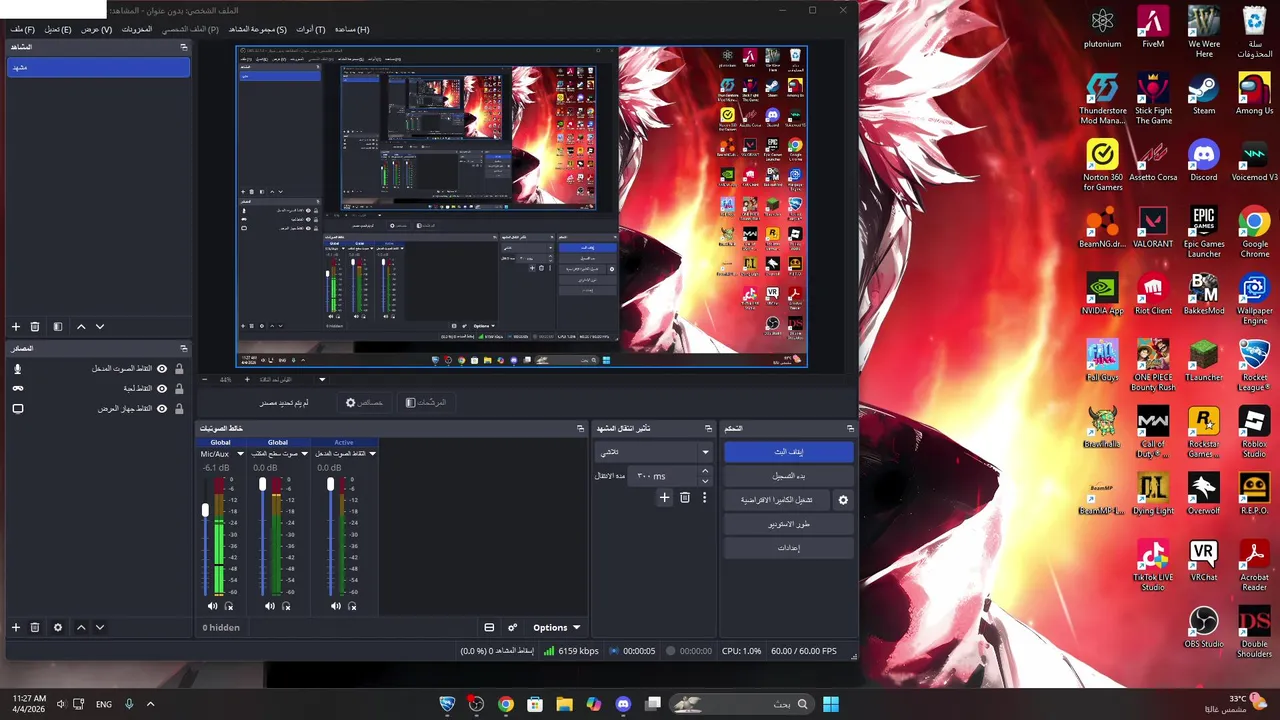The image size is (1280, 720).
Task: Delete selected scene using trash icon in المشاهد panel
Action: [x=35, y=327]
